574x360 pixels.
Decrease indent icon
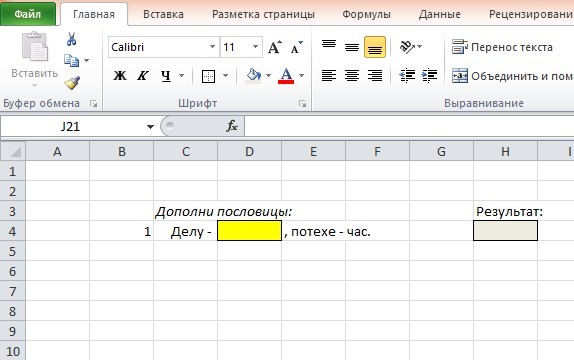pos(407,76)
